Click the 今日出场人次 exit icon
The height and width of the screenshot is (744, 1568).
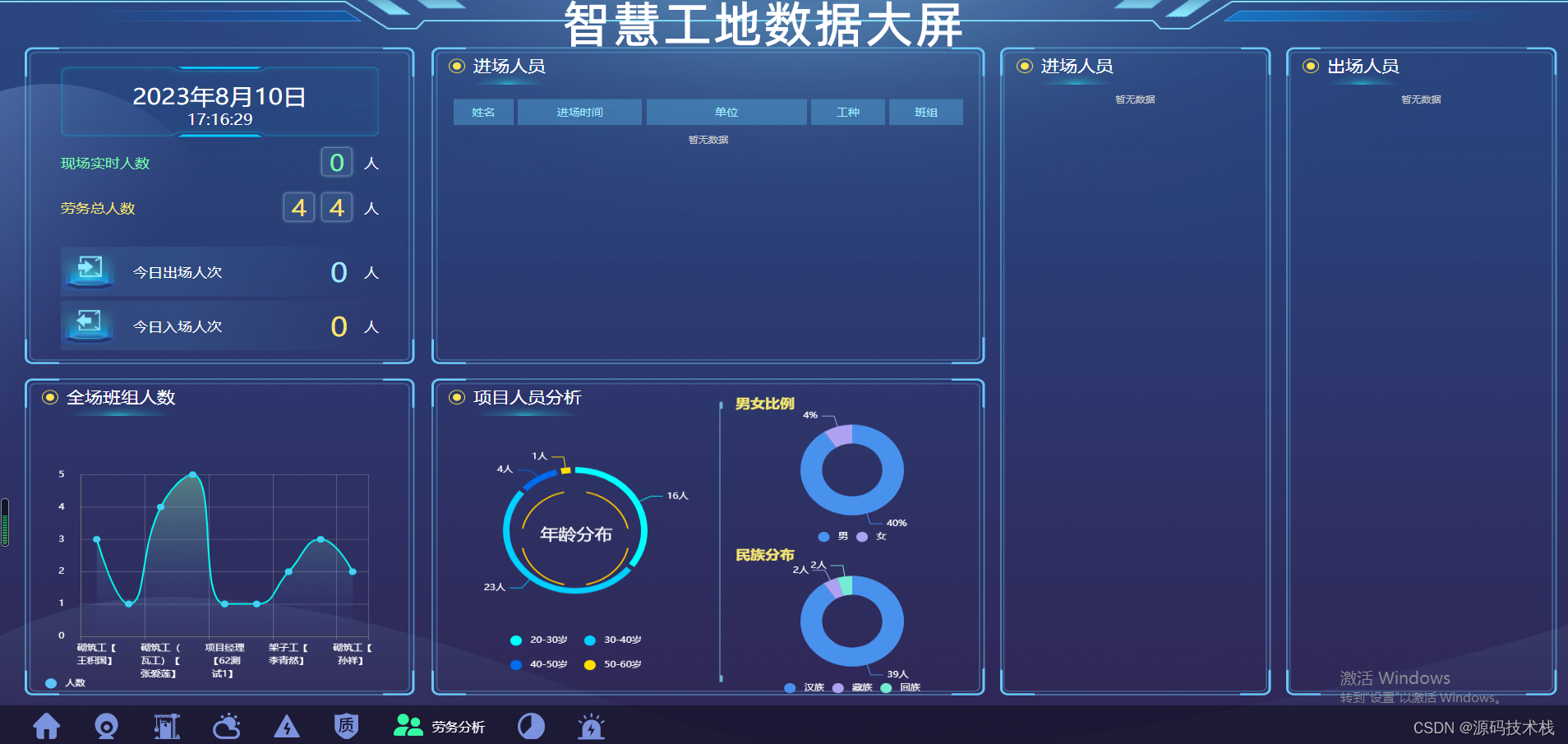[90, 271]
